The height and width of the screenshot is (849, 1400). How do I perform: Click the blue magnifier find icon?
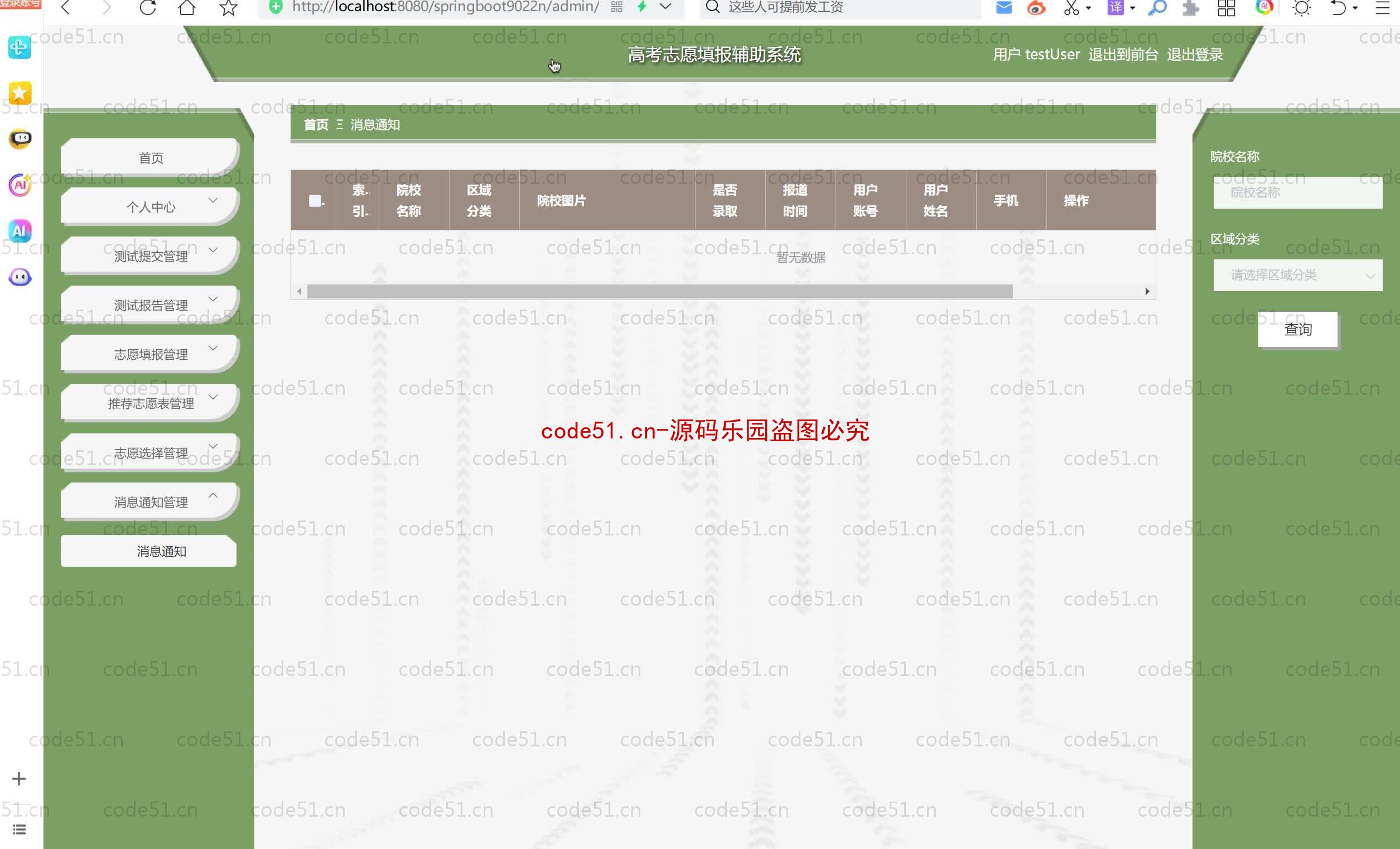click(x=1157, y=7)
